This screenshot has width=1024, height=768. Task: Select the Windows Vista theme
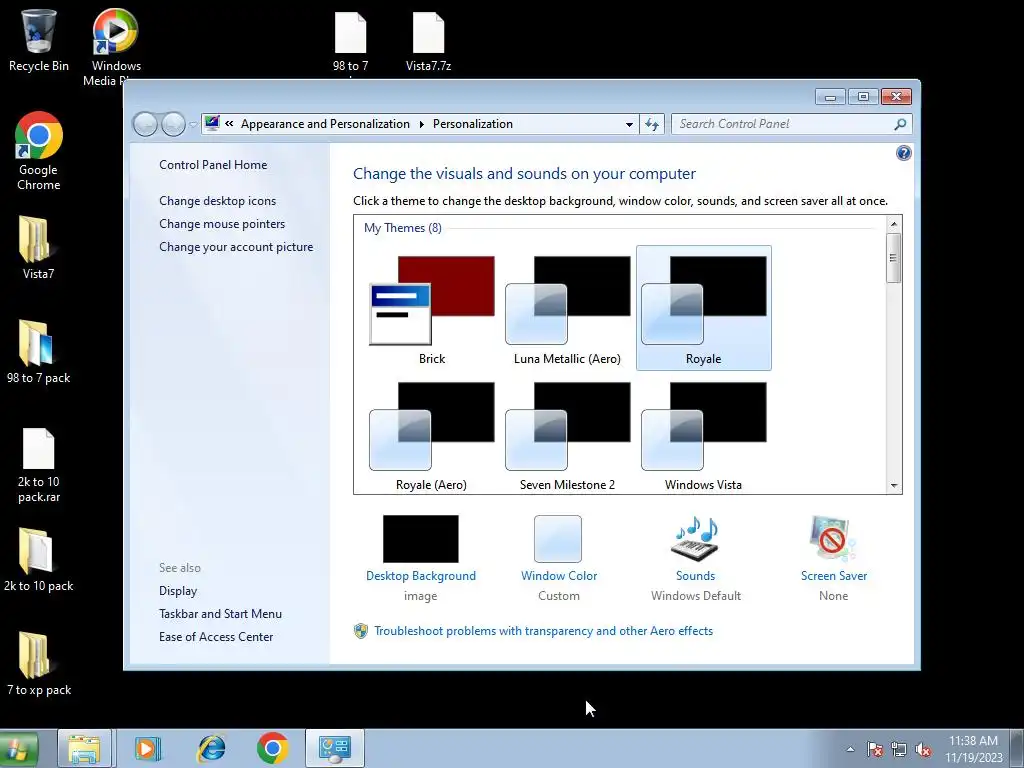[x=703, y=435]
